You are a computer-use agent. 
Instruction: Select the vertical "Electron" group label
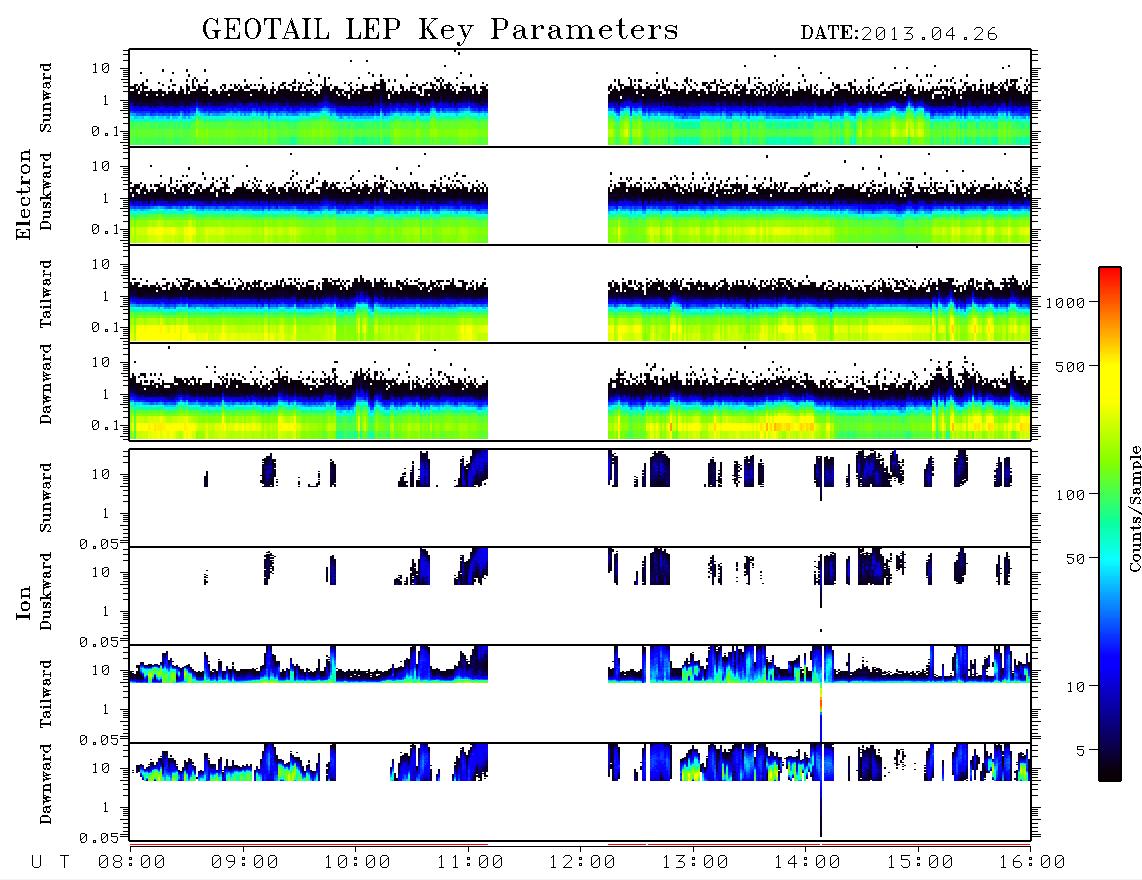[x=24, y=194]
